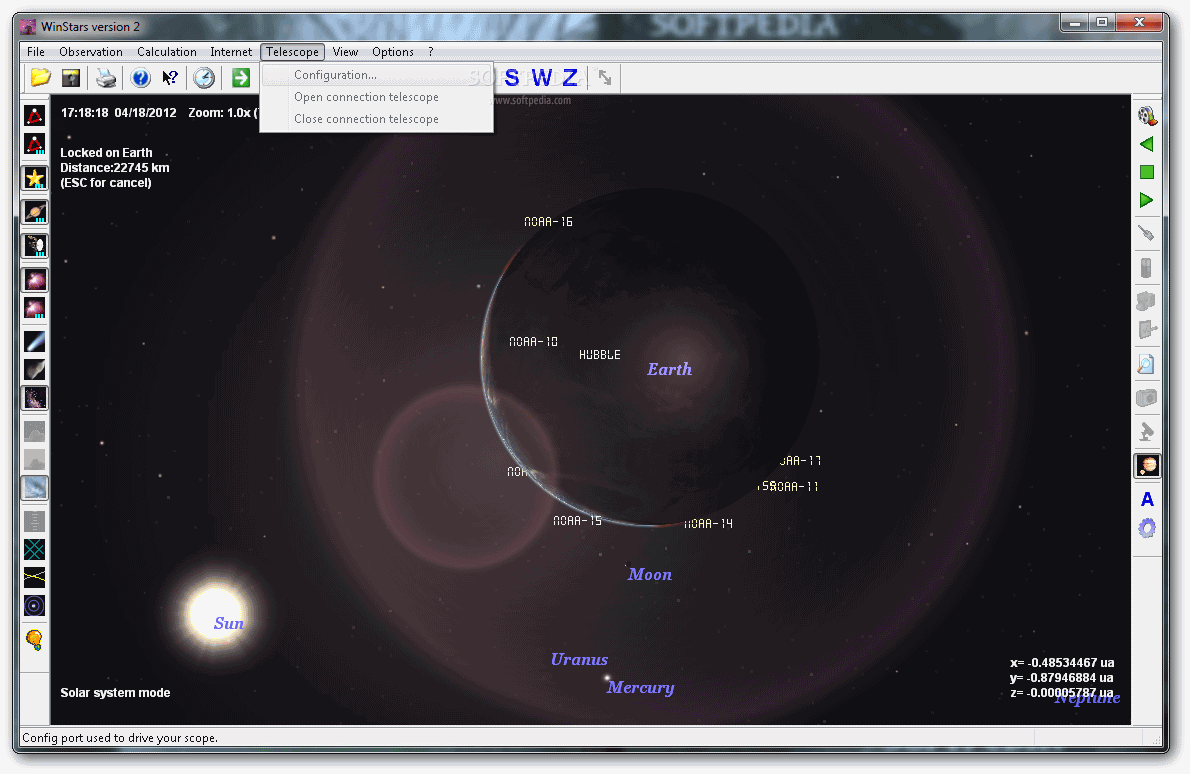The width and height of the screenshot is (1190, 774).
Task: Click the save disk toolbar icon
Action: (71, 77)
